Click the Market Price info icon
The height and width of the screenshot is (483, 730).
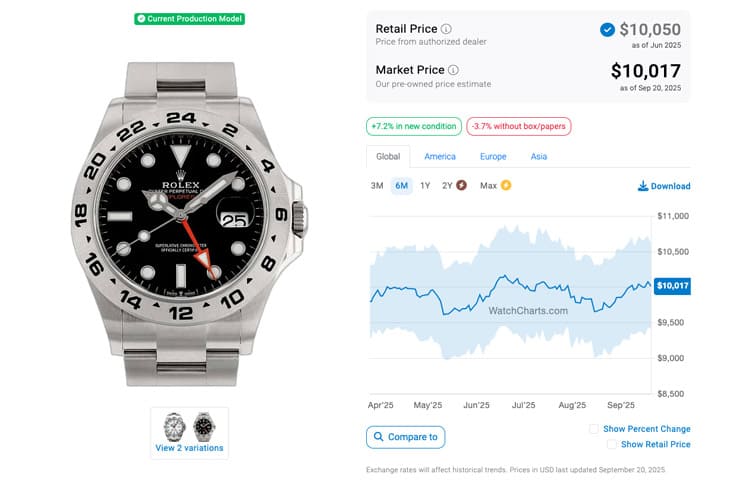pyautogui.click(x=453, y=70)
